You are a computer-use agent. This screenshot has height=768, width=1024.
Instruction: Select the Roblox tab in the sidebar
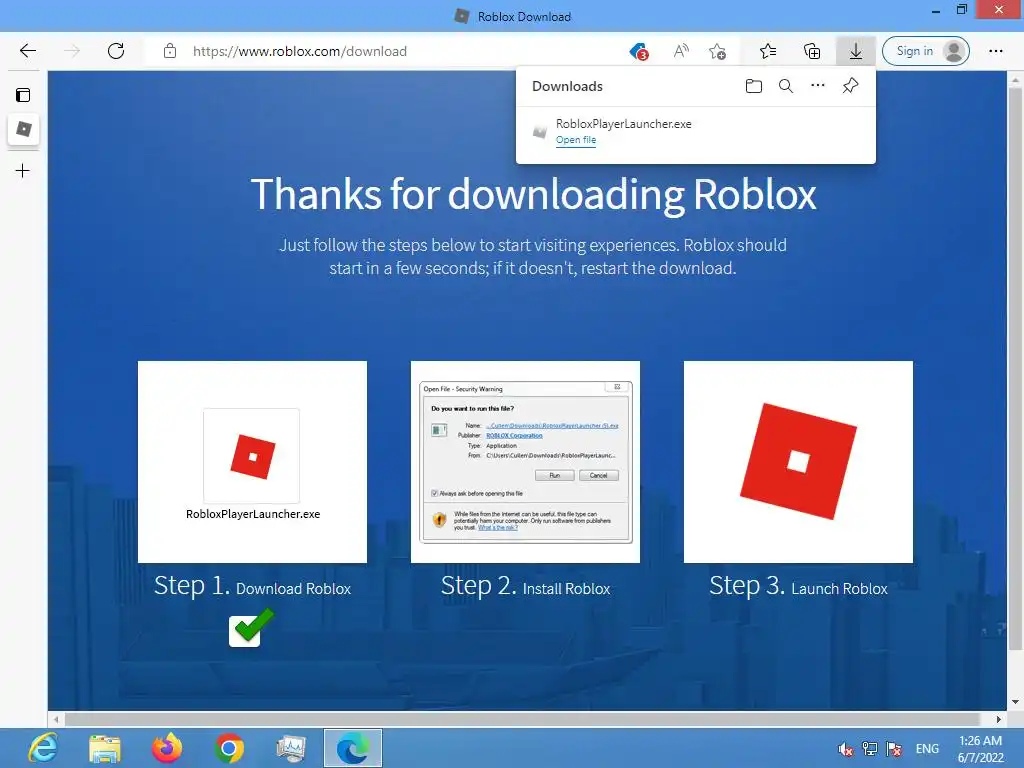pyautogui.click(x=24, y=129)
